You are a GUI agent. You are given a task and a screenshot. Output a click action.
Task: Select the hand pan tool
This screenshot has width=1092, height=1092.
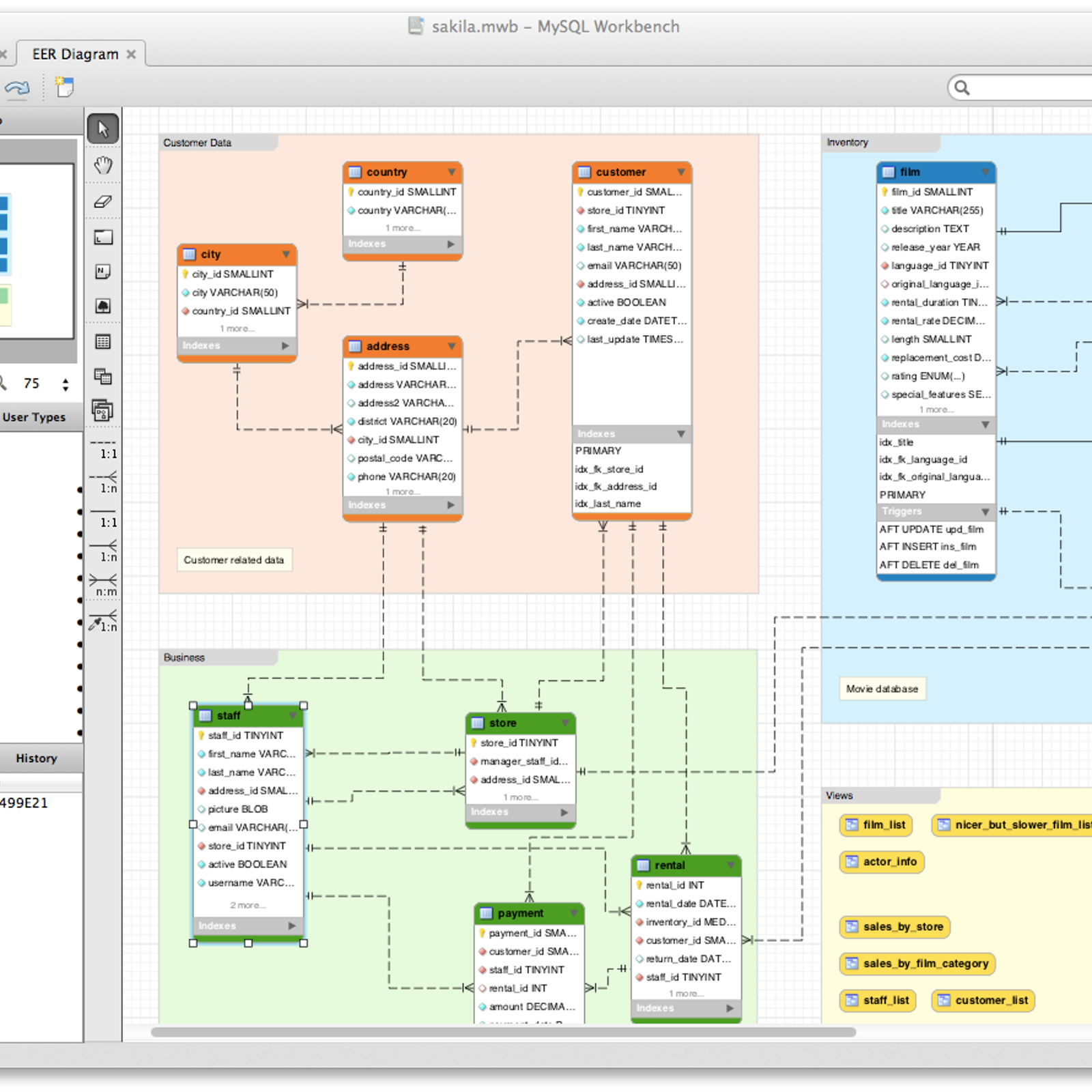point(103,165)
